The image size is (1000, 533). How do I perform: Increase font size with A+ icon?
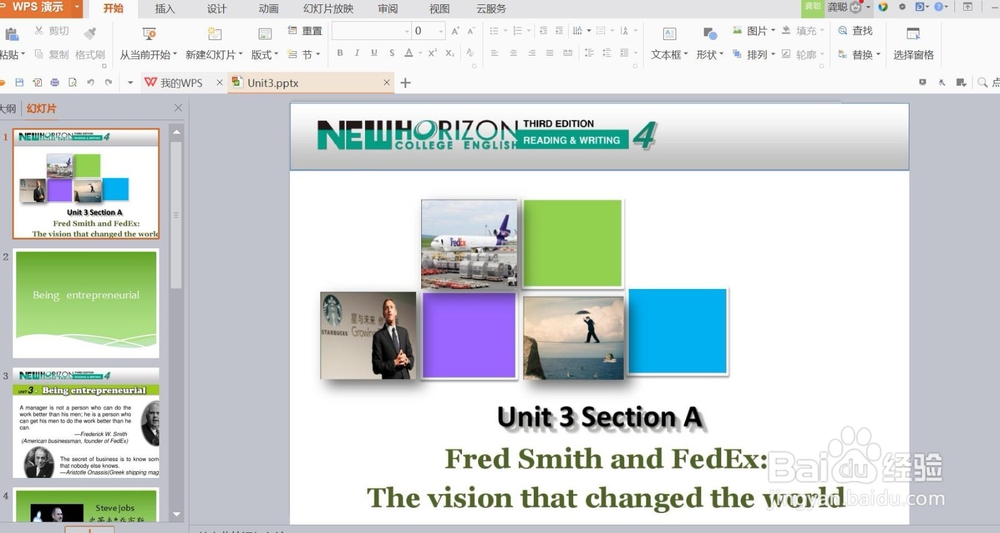(x=455, y=31)
